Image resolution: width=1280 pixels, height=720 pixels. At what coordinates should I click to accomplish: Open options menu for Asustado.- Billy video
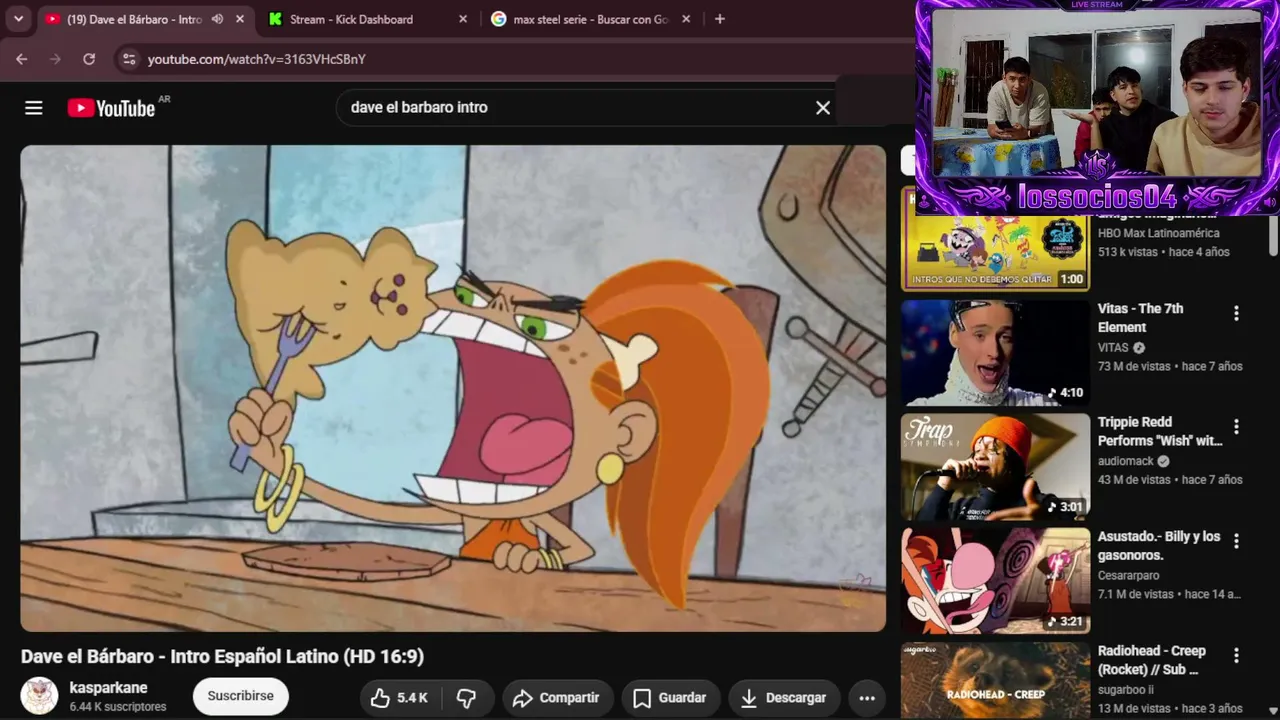[1236, 541]
